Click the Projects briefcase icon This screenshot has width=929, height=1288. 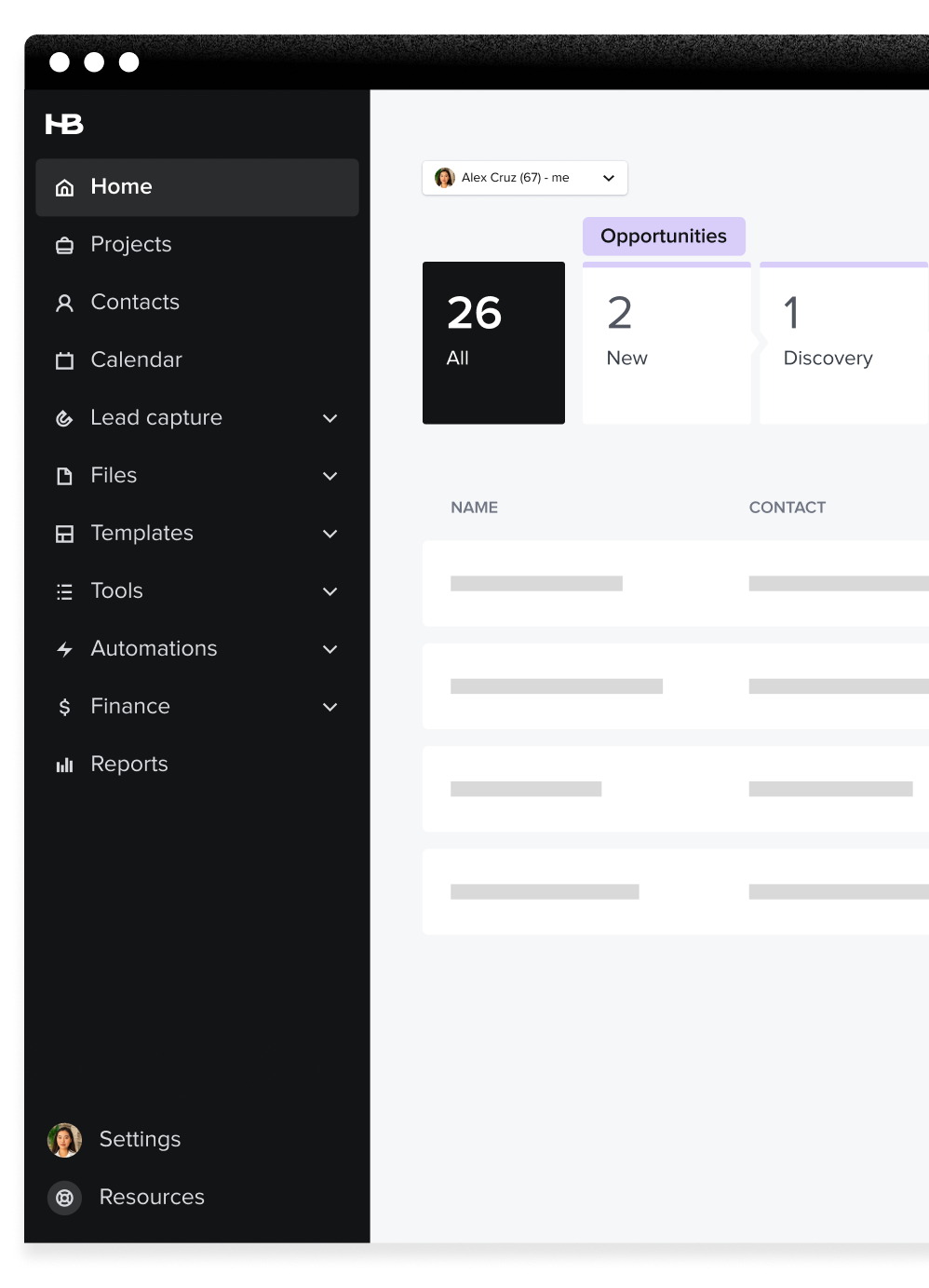64,246
